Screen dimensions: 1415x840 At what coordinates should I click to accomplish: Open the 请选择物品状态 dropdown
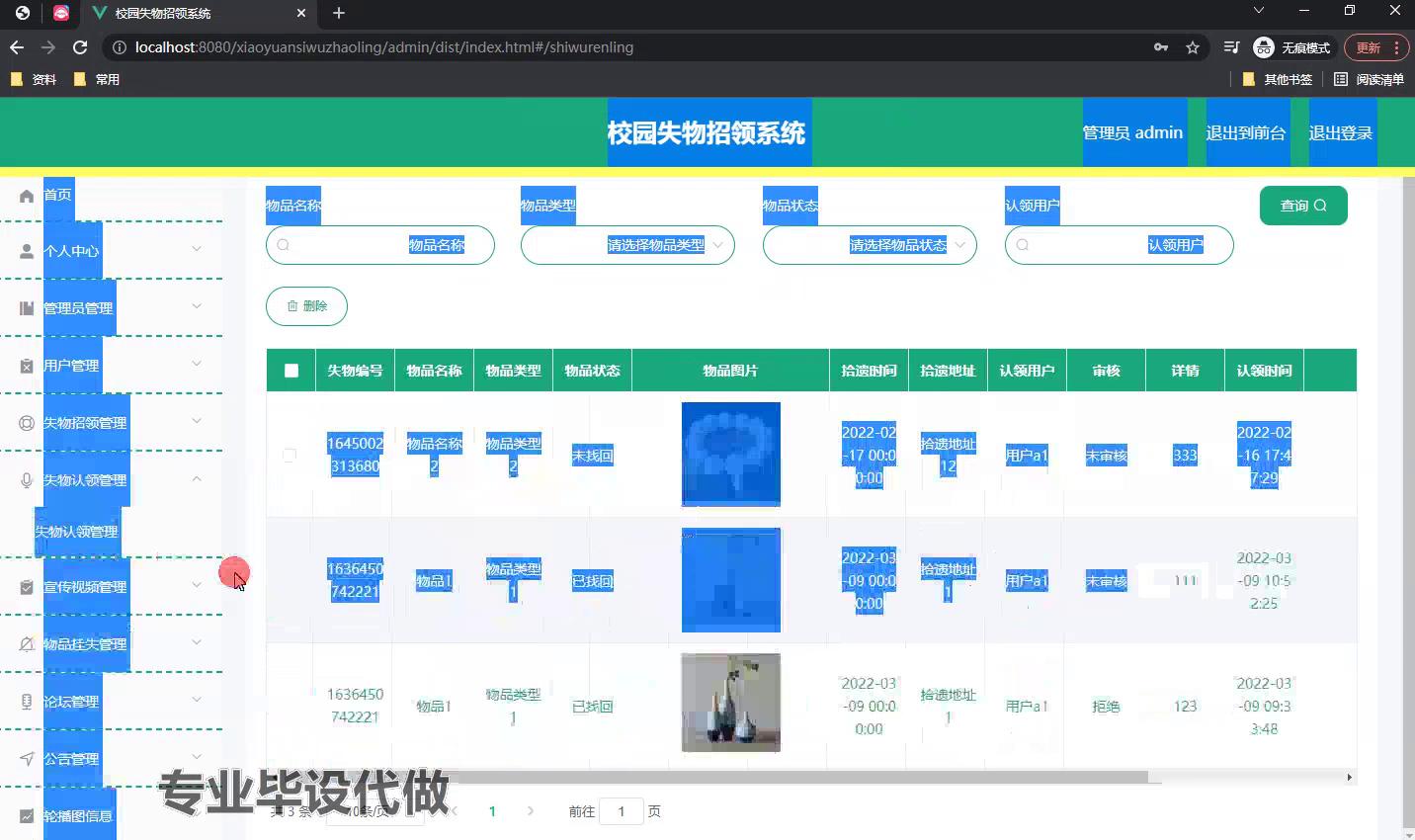870,245
